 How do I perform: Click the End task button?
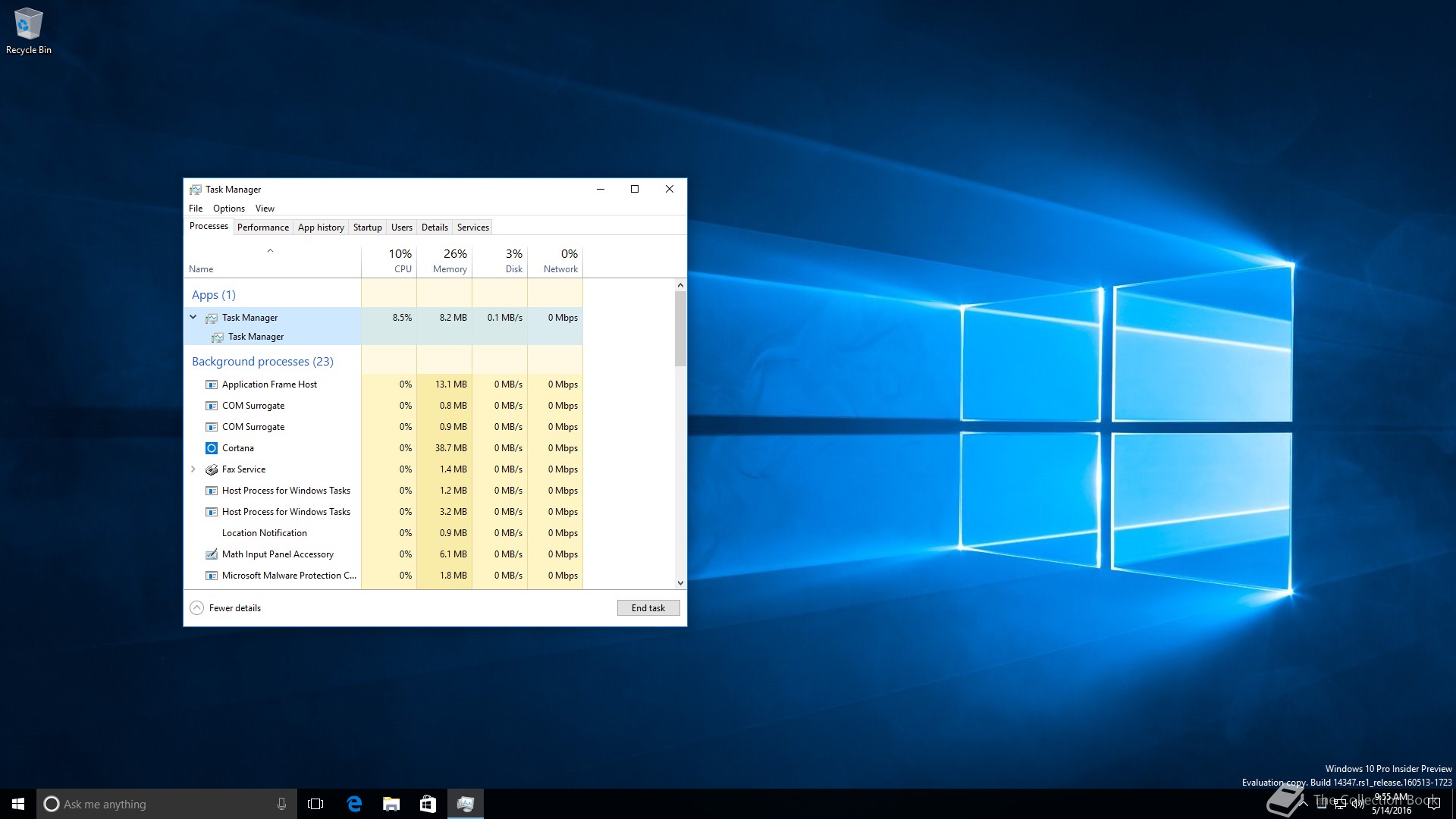pyautogui.click(x=648, y=608)
